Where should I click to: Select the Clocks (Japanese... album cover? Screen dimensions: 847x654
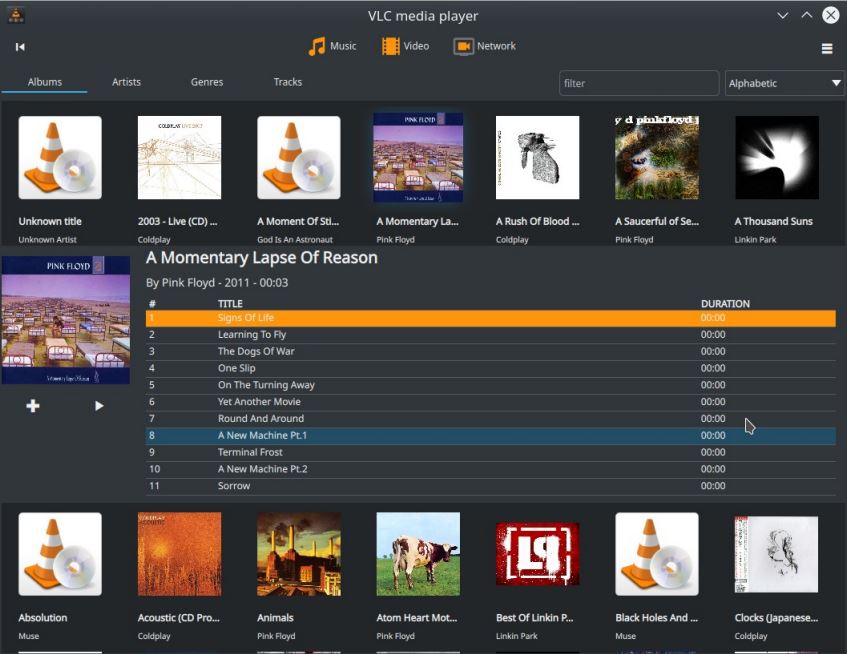click(776, 554)
